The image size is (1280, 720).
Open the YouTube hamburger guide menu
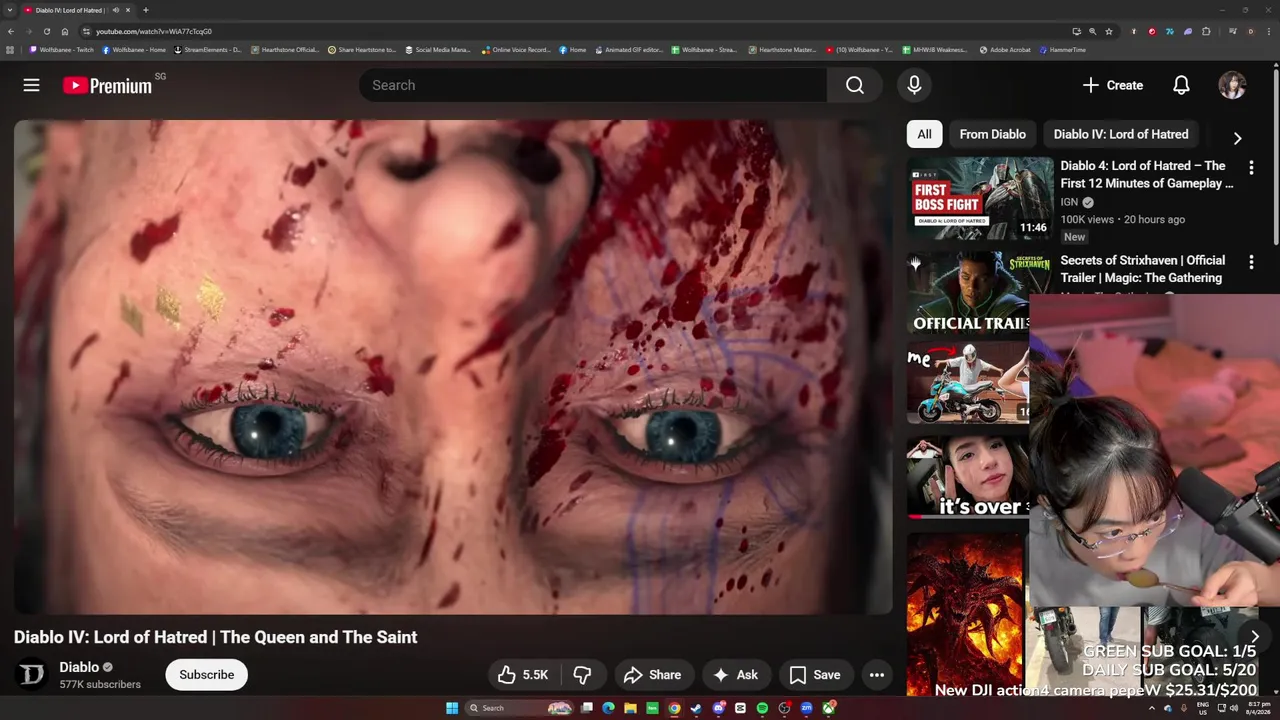(31, 85)
